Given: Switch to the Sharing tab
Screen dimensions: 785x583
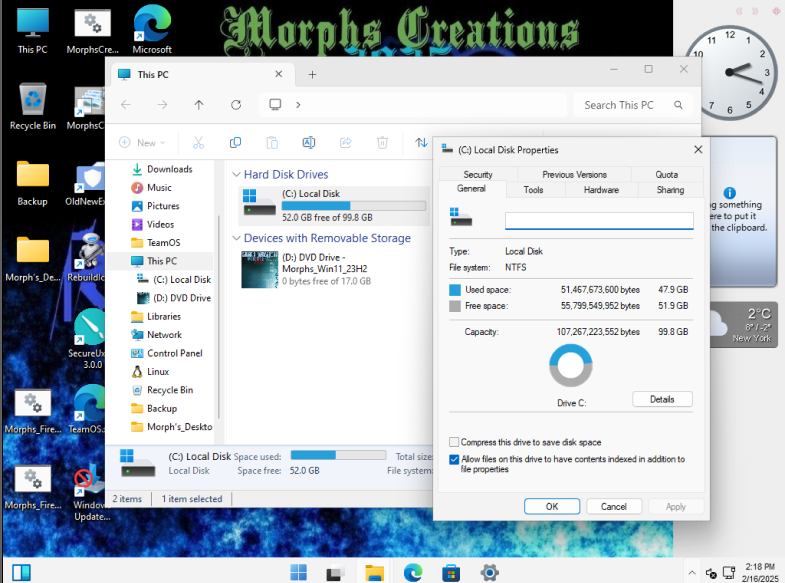Looking at the screenshot, I should coord(670,190).
